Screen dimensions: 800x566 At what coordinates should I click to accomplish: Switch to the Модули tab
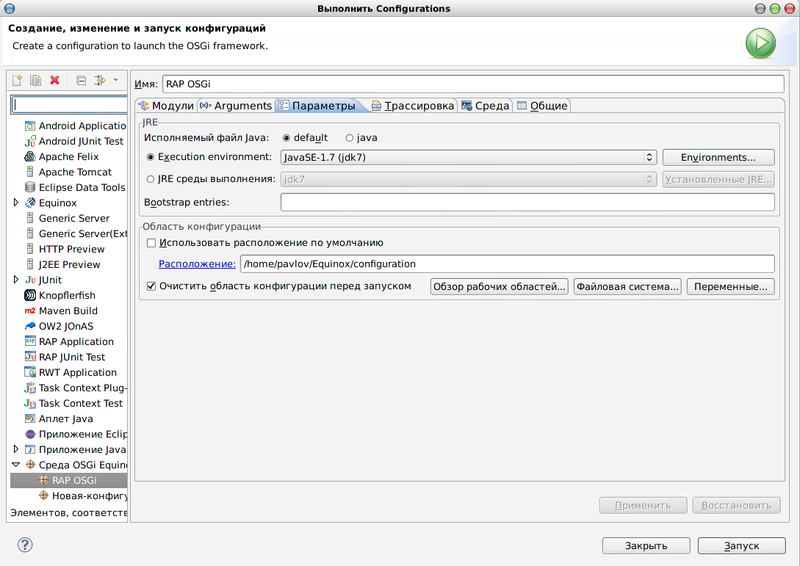coord(166,106)
